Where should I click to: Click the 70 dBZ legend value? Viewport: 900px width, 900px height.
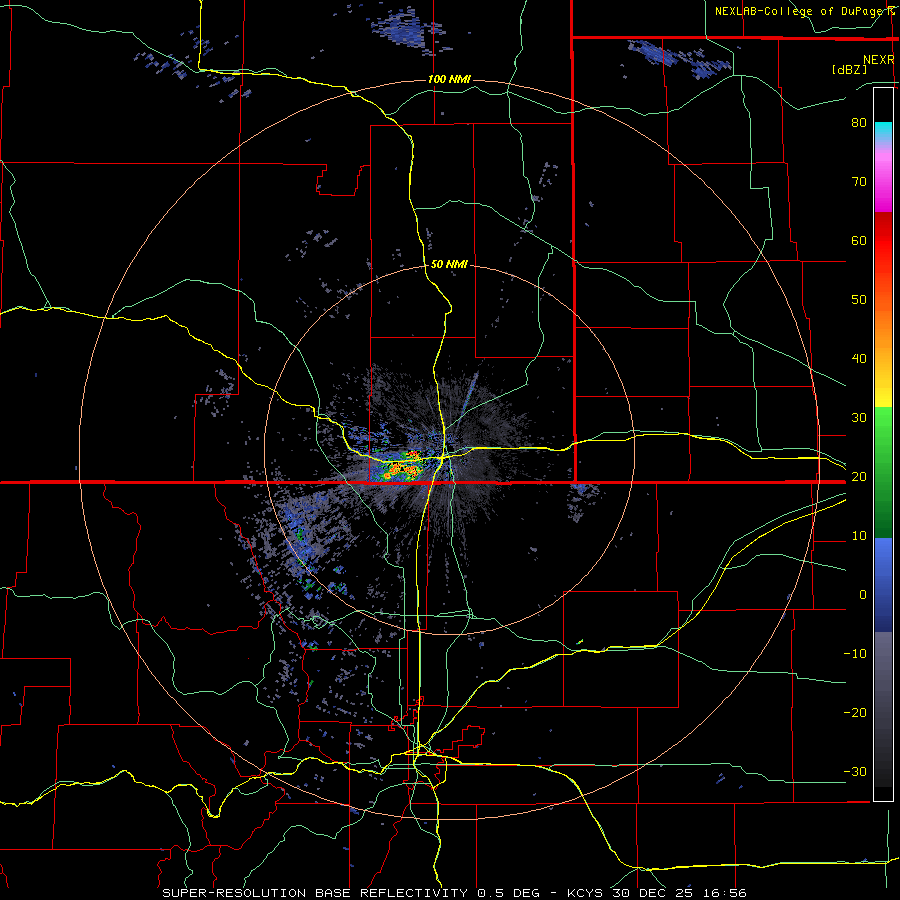(859, 181)
